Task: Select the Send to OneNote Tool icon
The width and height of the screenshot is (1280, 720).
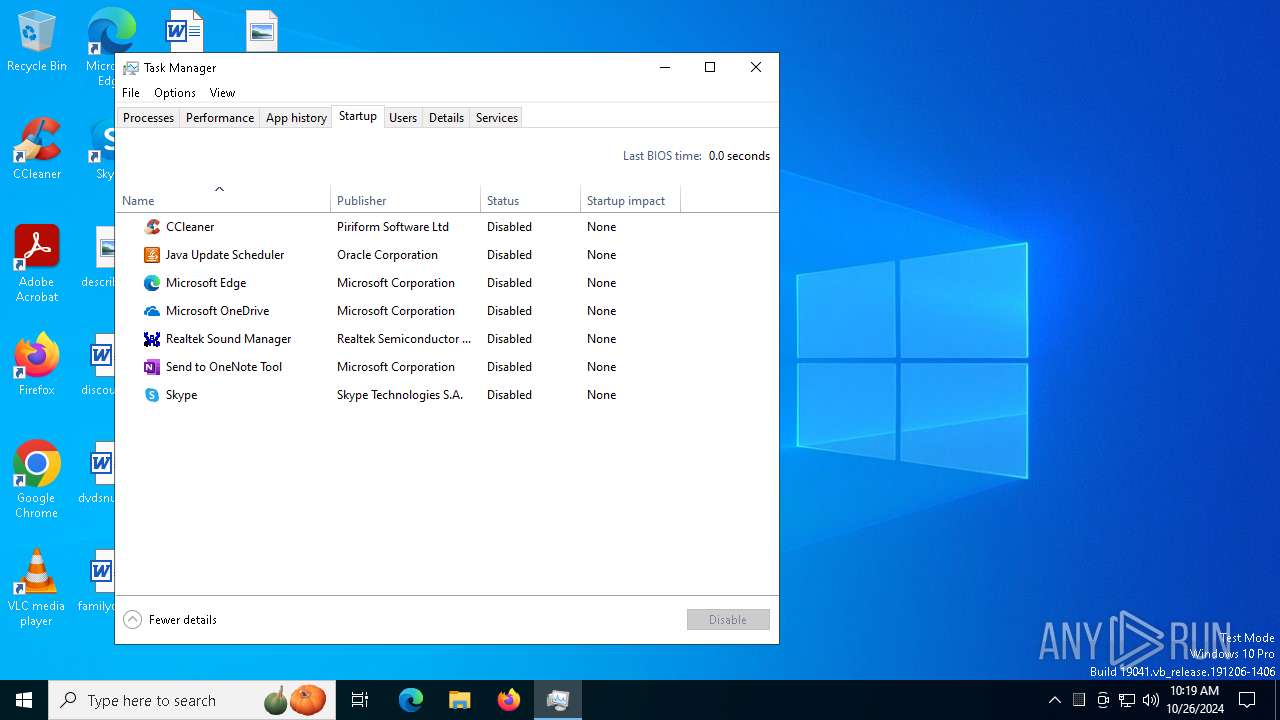Action: 152,367
